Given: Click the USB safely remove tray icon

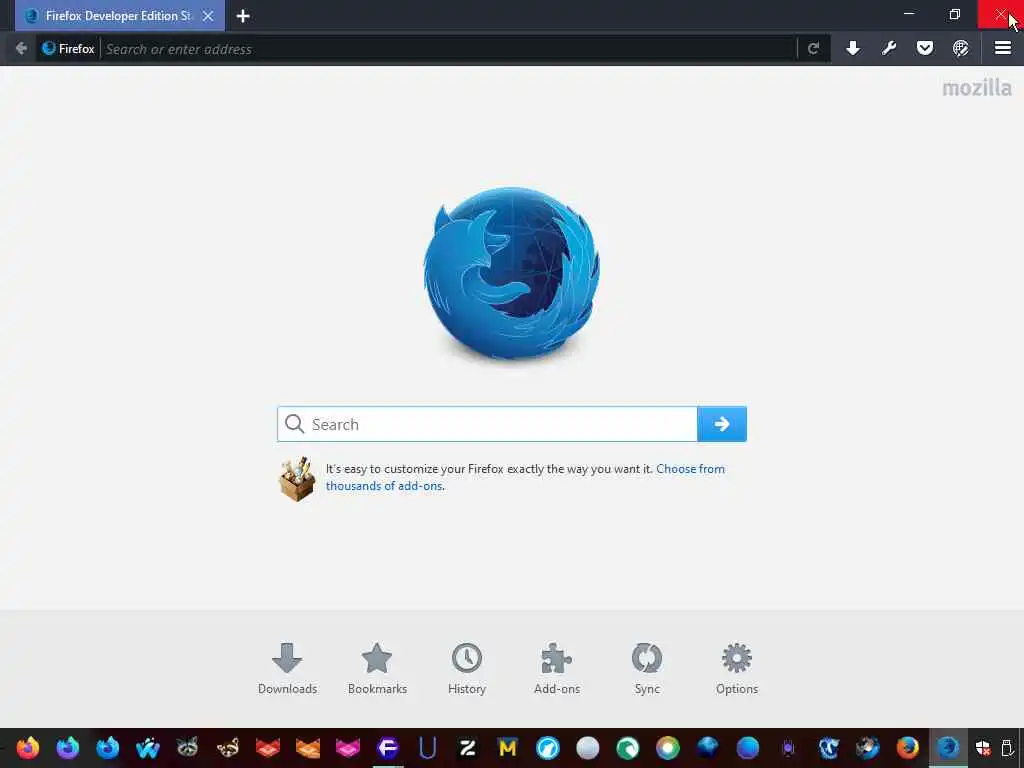Looking at the screenshot, I should click(x=1007, y=747).
